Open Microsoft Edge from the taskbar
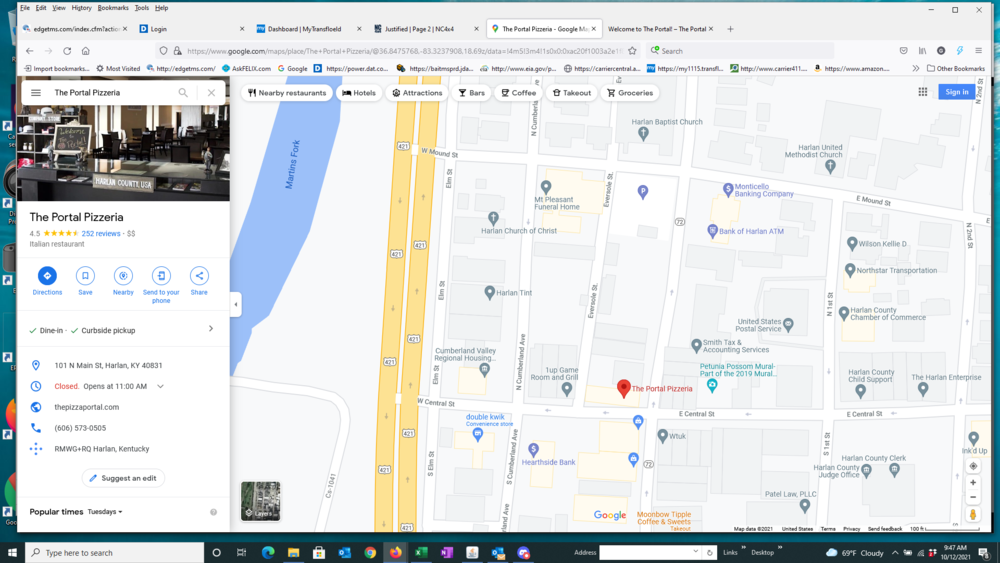The image size is (1000, 563). click(x=268, y=553)
